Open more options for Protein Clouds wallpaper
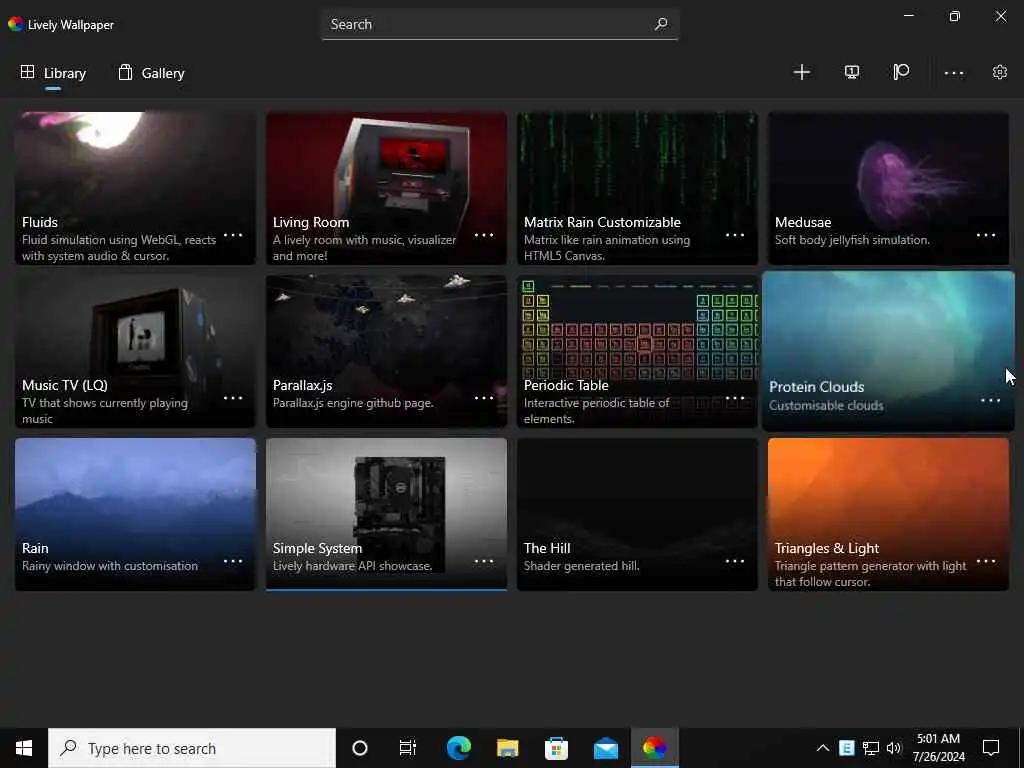This screenshot has height=768, width=1024. (990, 400)
